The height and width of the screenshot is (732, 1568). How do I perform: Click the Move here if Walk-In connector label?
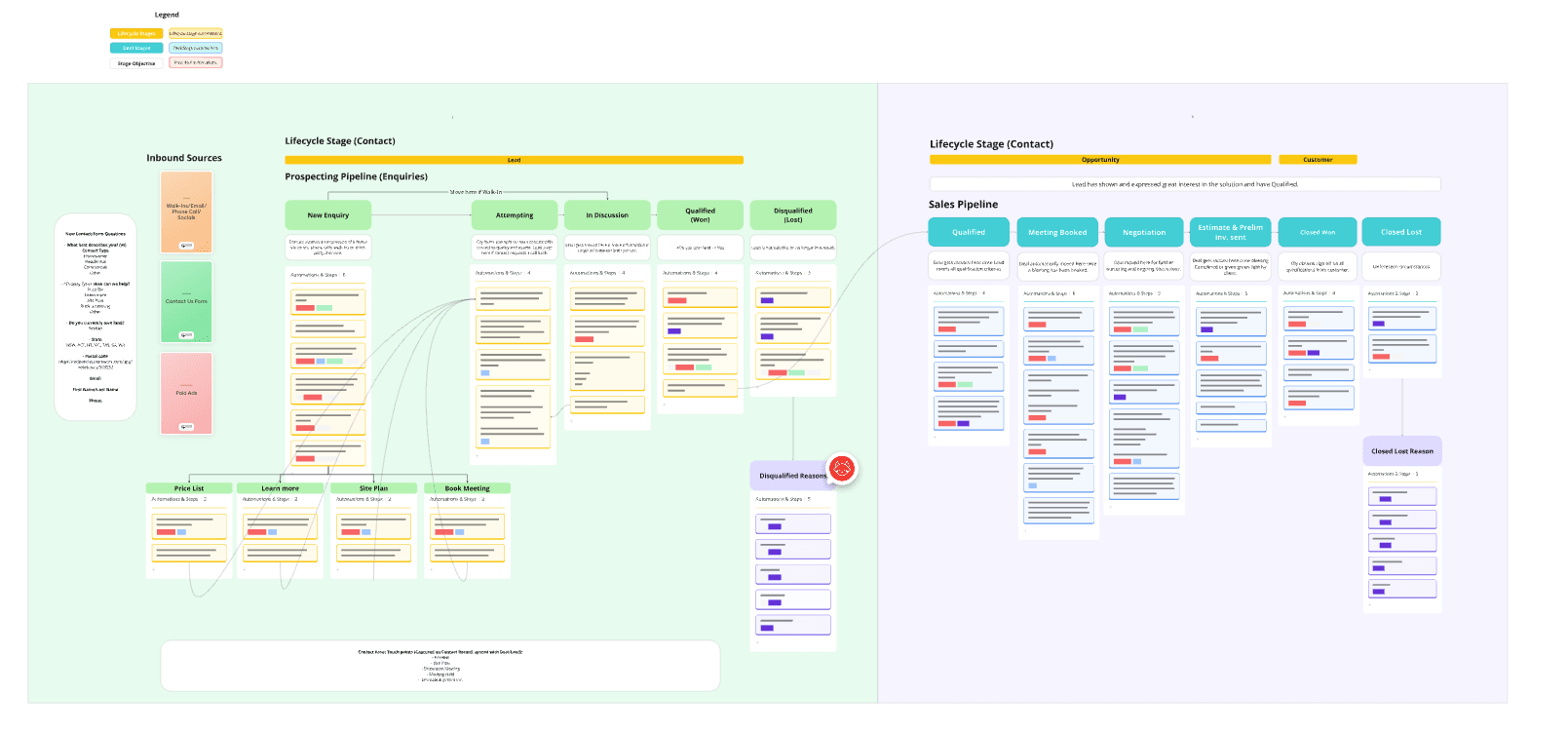(x=476, y=192)
